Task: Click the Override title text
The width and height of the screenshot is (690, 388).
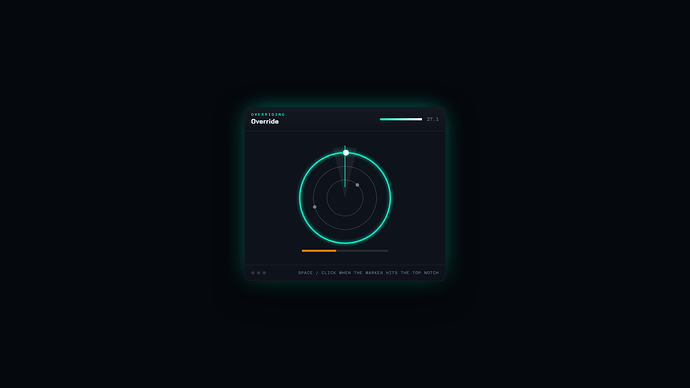Action: pyautogui.click(x=265, y=121)
